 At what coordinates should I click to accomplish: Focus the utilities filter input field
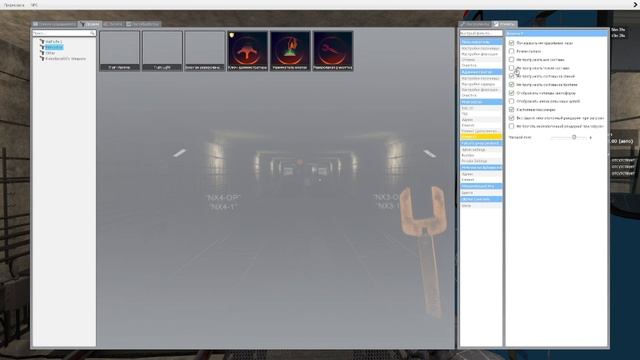[481, 33]
